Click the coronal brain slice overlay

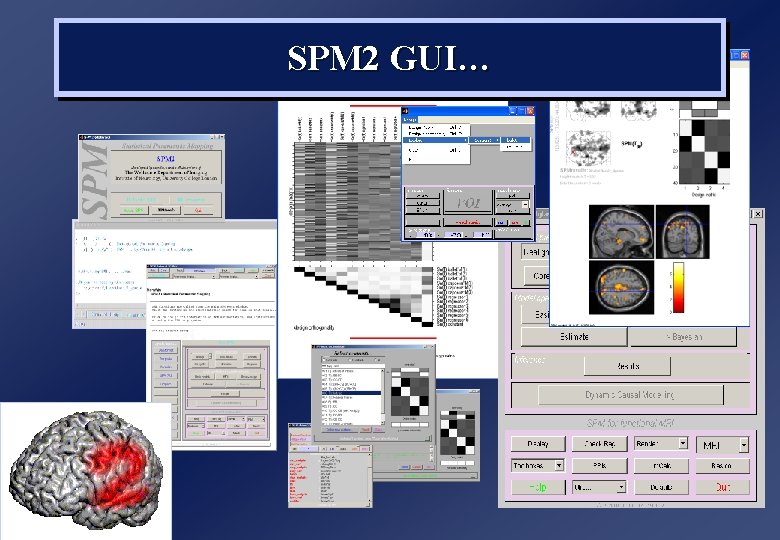[682, 232]
